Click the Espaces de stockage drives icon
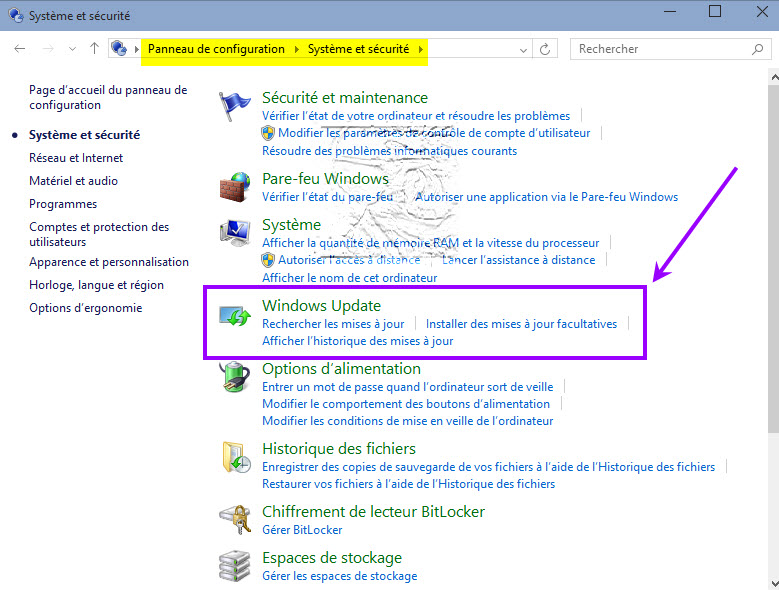The width and height of the screenshot is (779, 590). (235, 566)
